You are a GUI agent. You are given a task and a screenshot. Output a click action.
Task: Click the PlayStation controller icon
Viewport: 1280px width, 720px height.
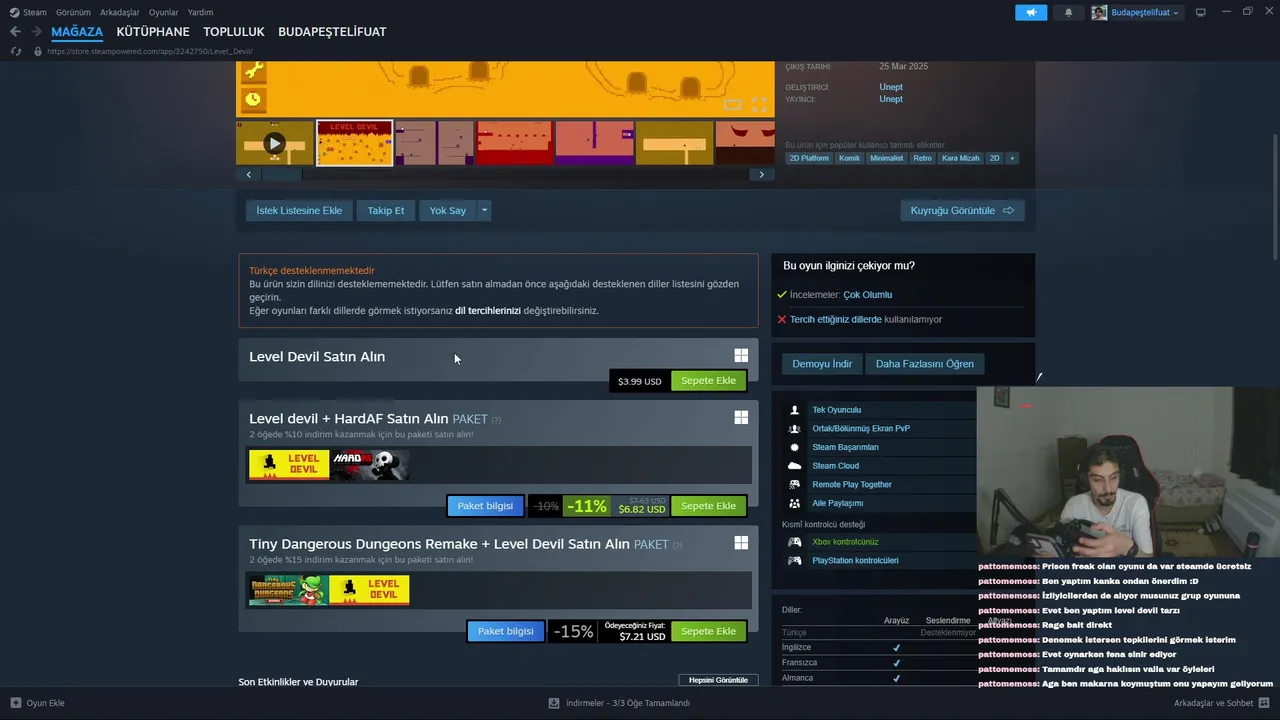[794, 561]
